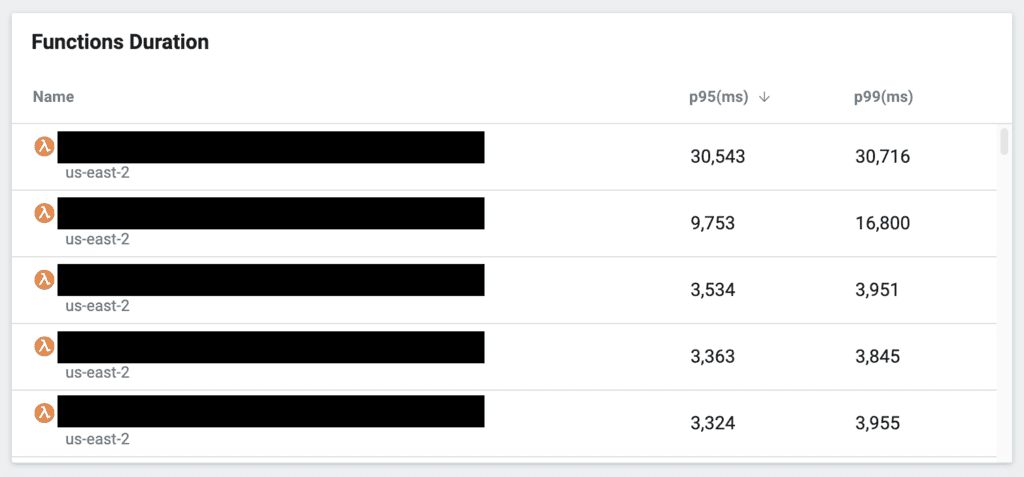This screenshot has height=477, width=1024.
Task: Open redacted function name in first row
Action: pos(270,147)
